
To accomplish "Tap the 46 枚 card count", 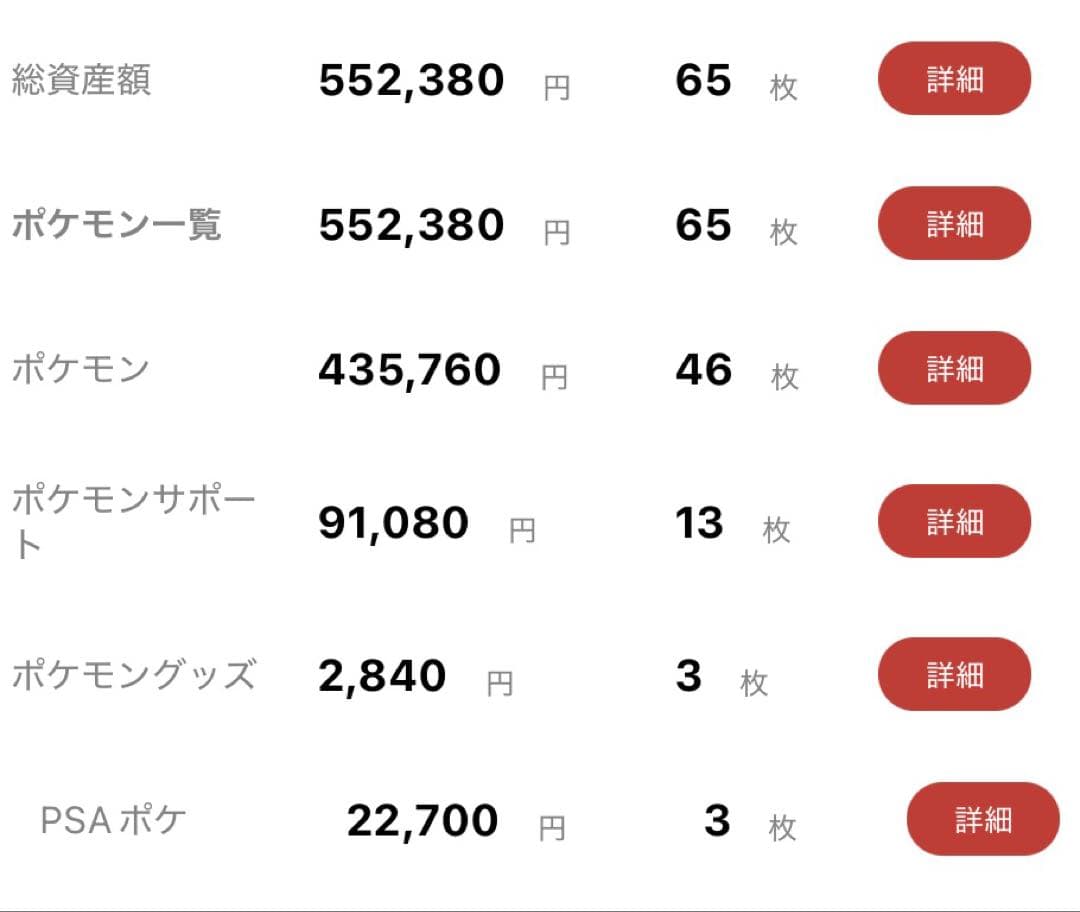I will 704,370.
